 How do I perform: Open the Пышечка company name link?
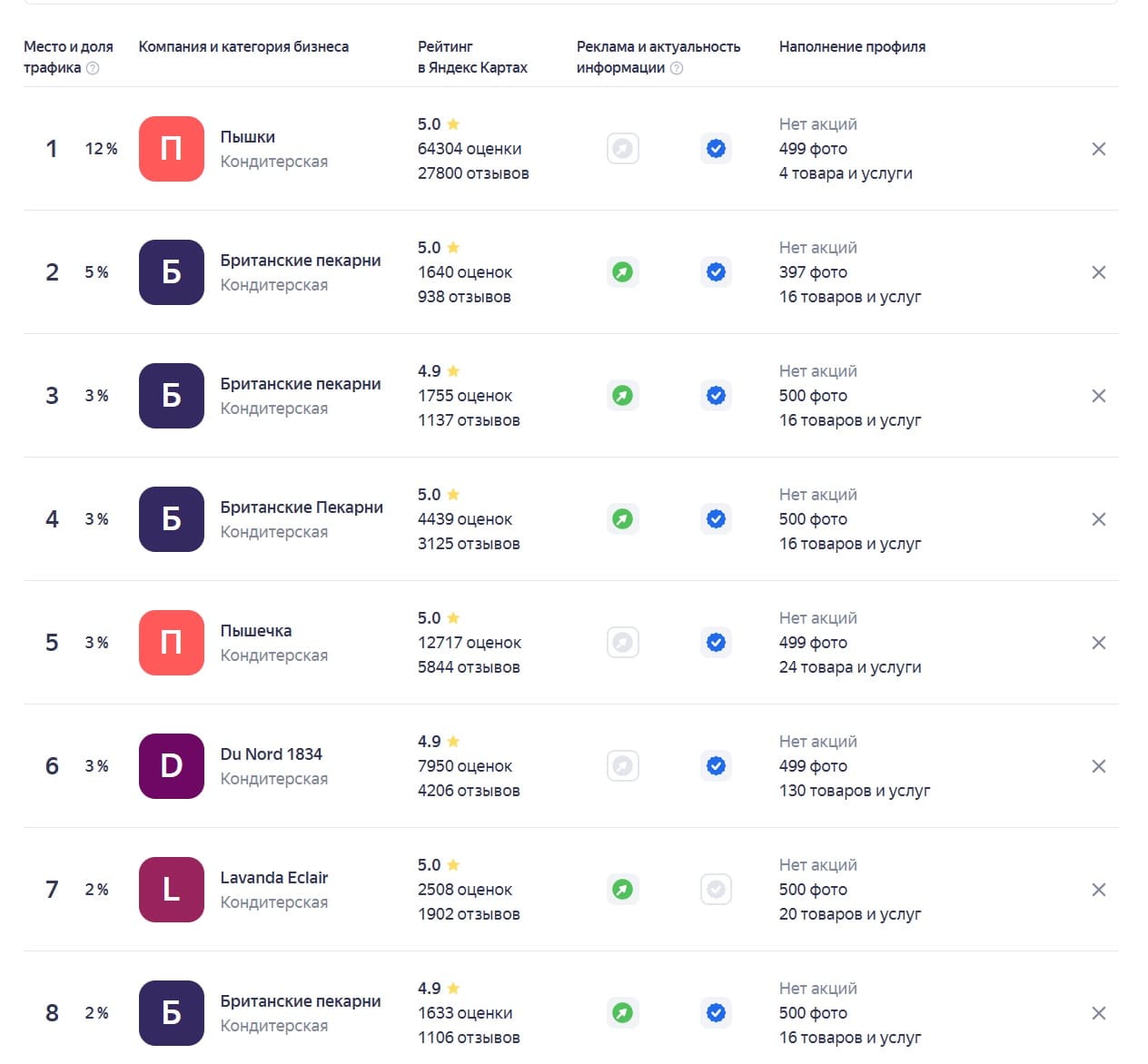point(256,631)
